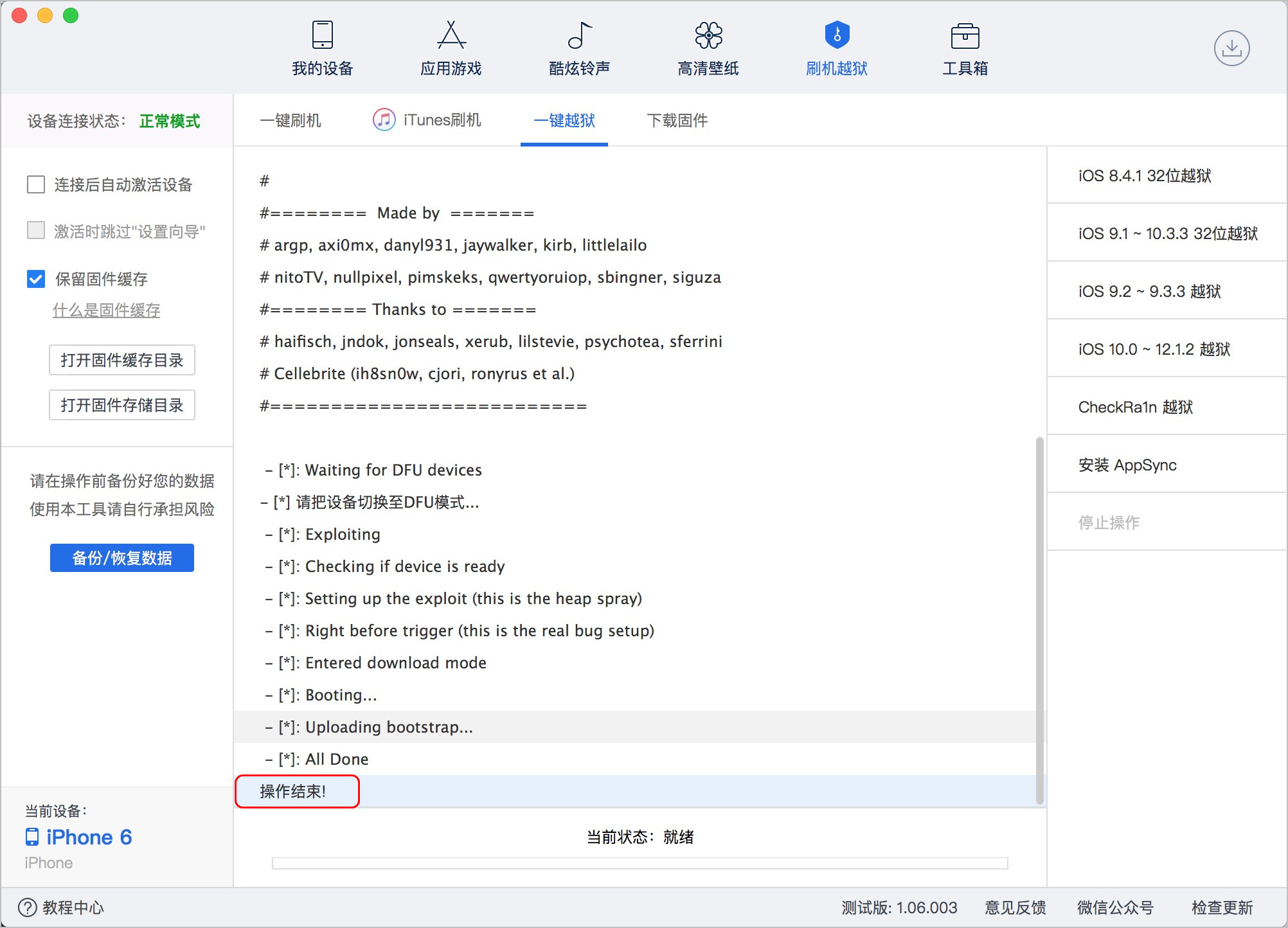1288x928 pixels.
Task: Open the 我的设备 section
Action: point(321,48)
